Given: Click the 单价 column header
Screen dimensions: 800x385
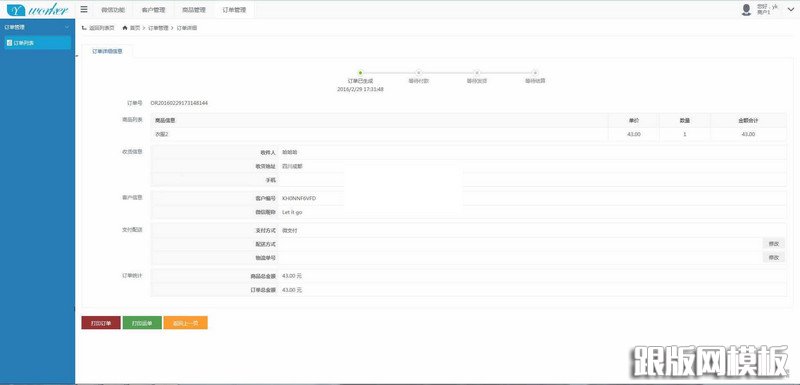Looking at the screenshot, I should click(x=634, y=120).
